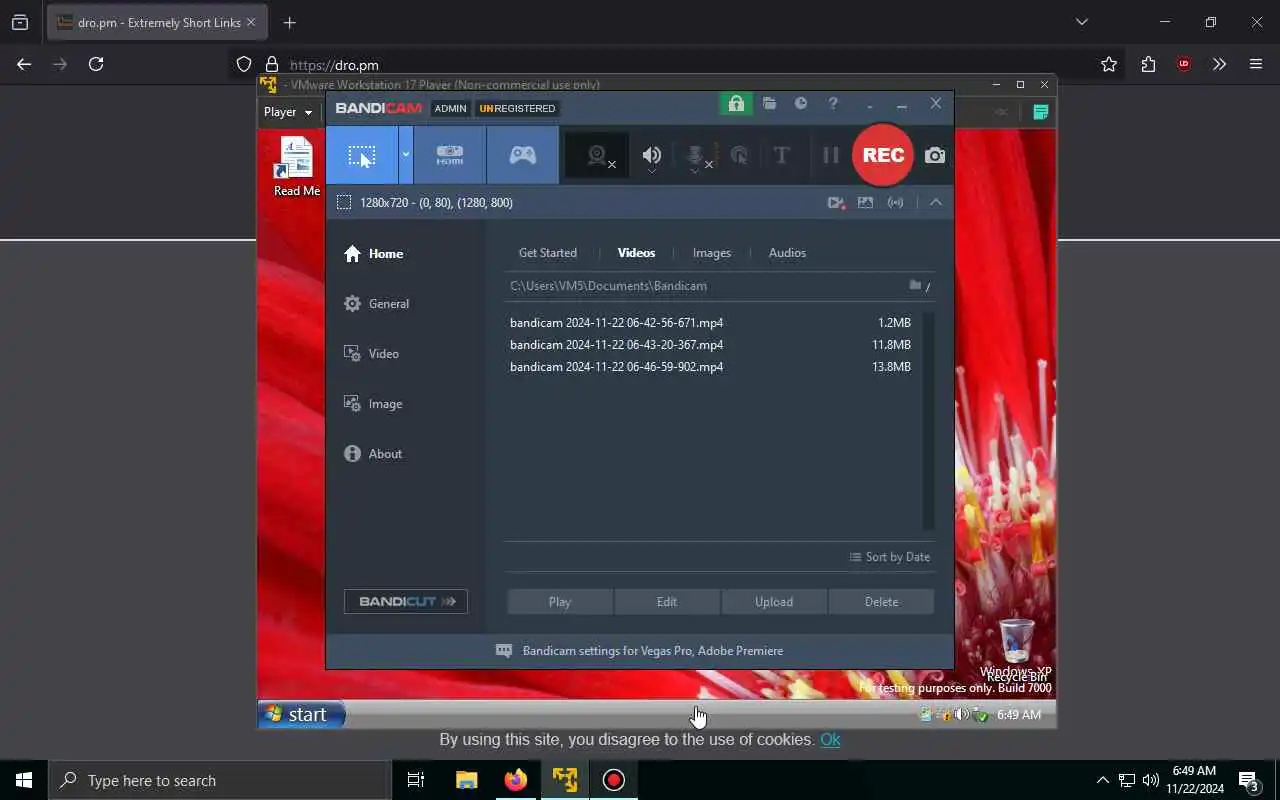Click the 1280x720 recording area text
Screen dimensions: 1280x800
pyautogui.click(x=436, y=202)
